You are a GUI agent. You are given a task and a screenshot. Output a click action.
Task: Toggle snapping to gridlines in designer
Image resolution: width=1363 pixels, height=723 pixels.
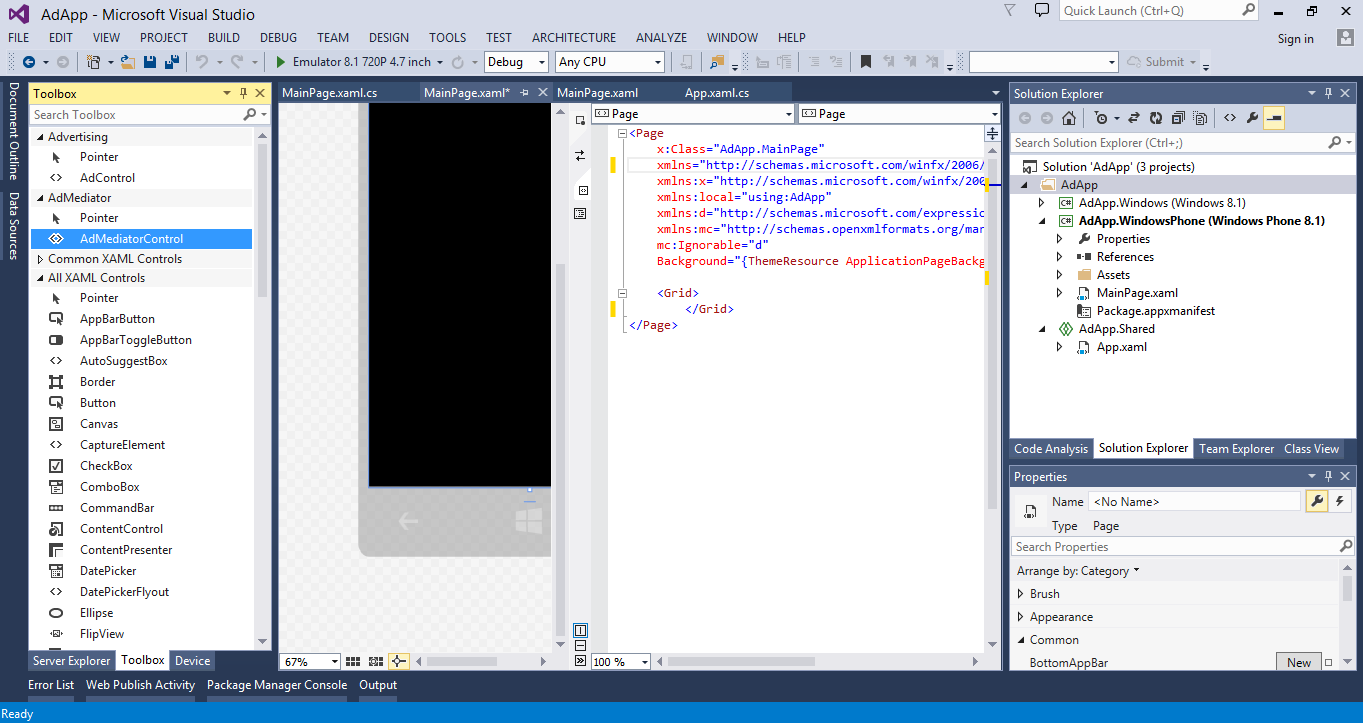click(376, 661)
